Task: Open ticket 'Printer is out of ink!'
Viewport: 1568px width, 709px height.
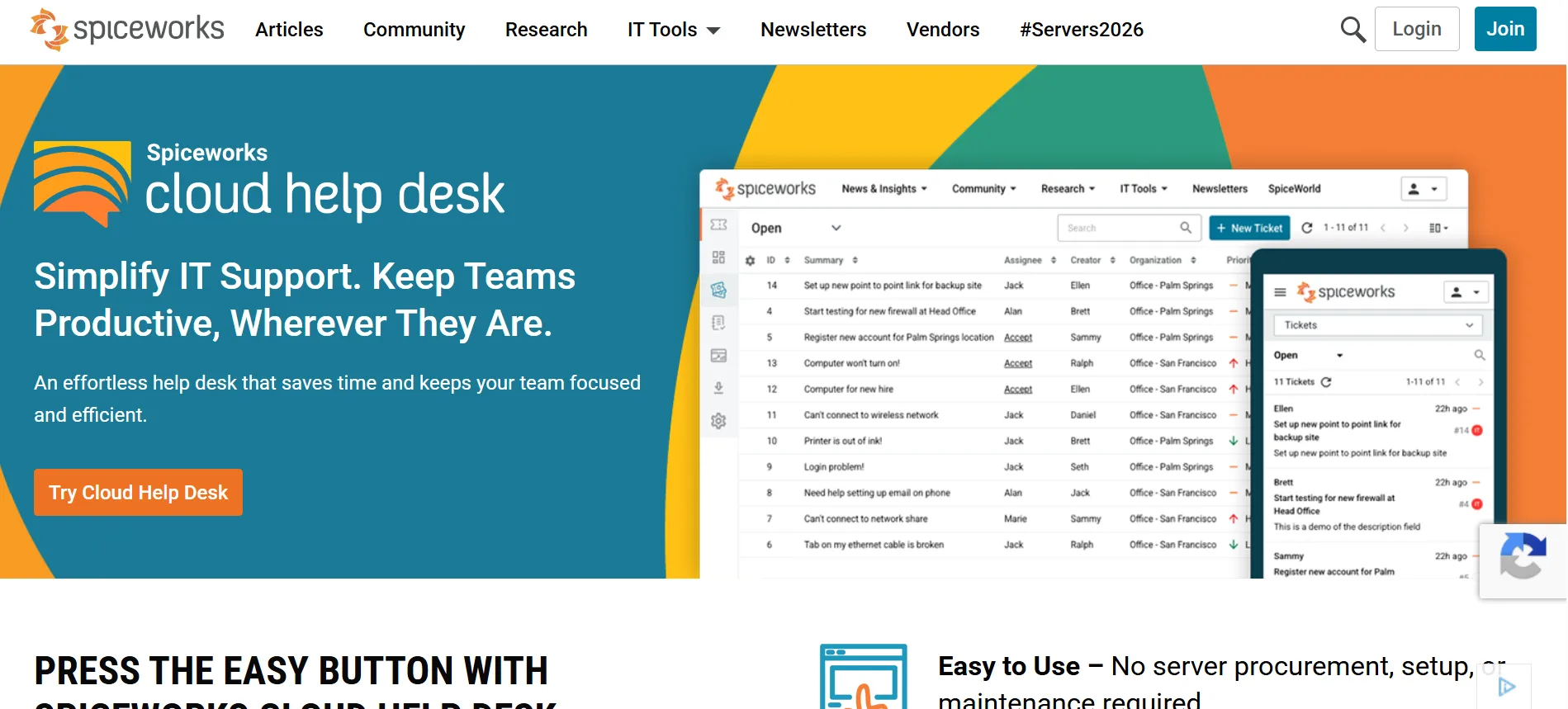Action: pyautogui.click(x=842, y=441)
